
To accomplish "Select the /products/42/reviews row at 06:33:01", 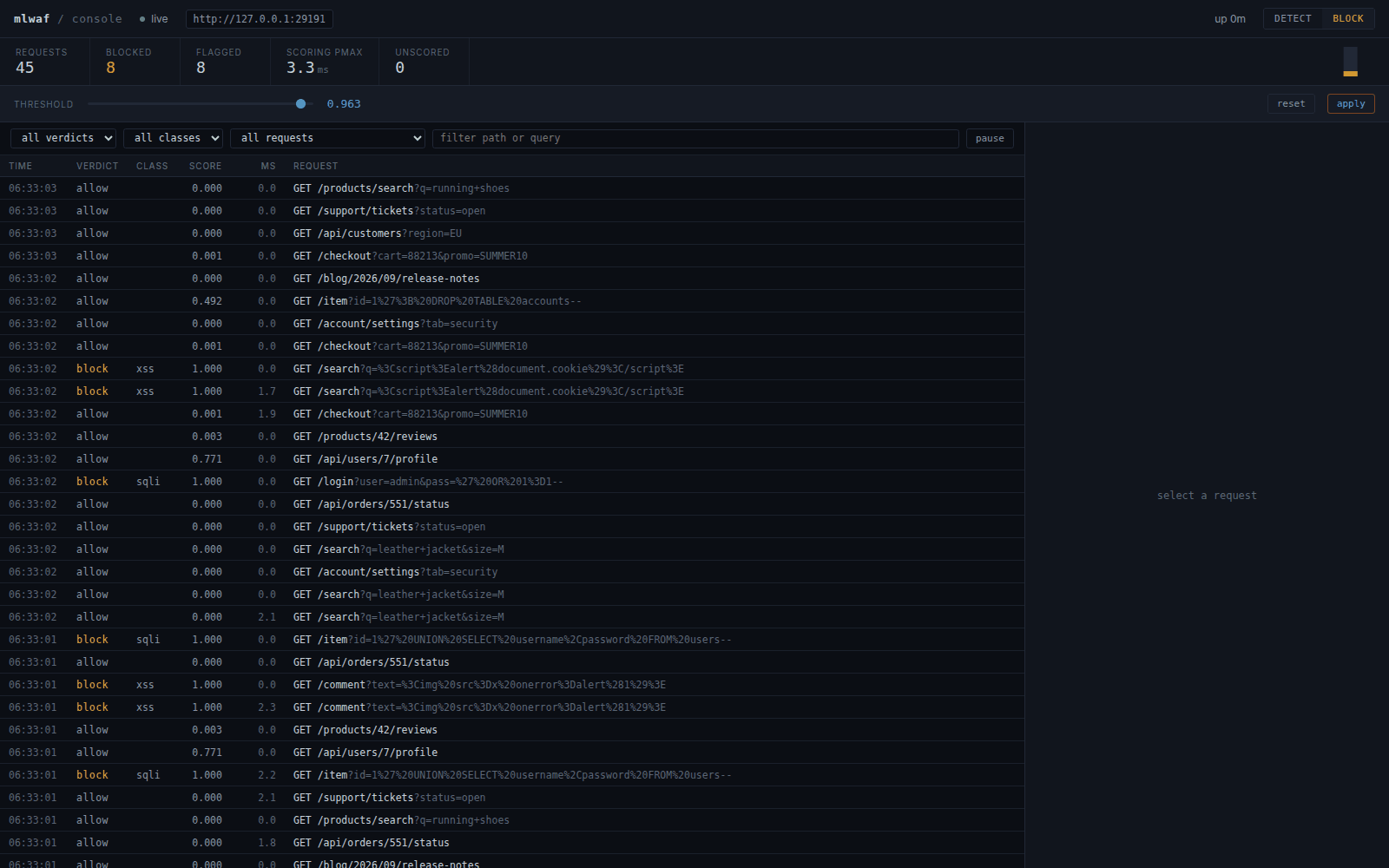I will (512, 730).
